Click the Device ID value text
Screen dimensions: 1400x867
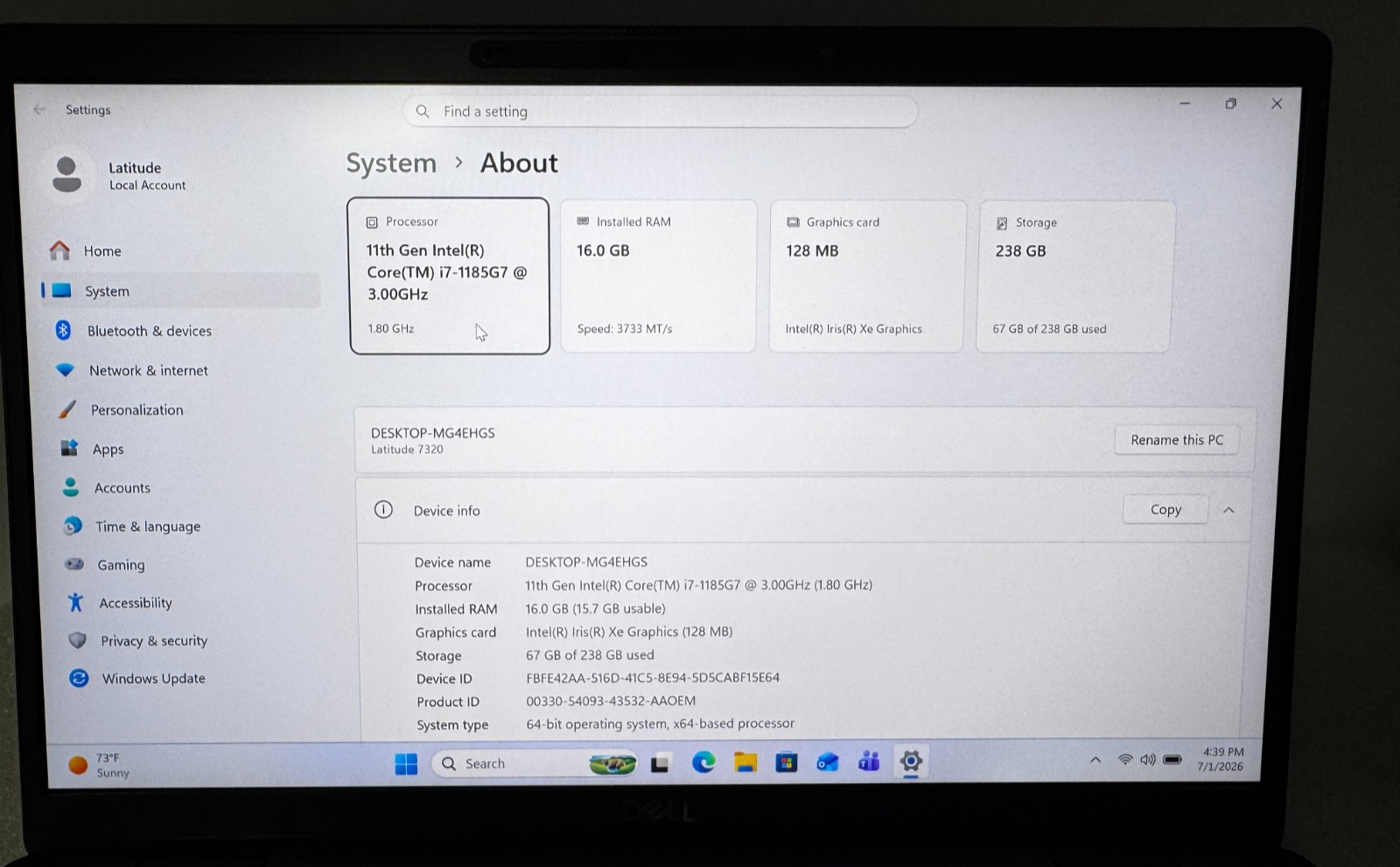pos(653,677)
